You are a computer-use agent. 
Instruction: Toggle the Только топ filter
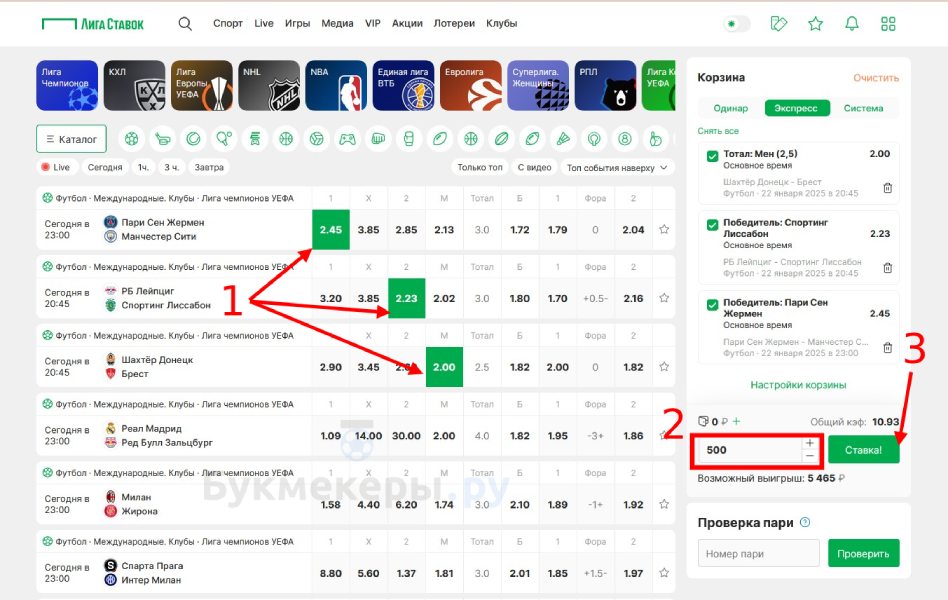click(x=480, y=168)
